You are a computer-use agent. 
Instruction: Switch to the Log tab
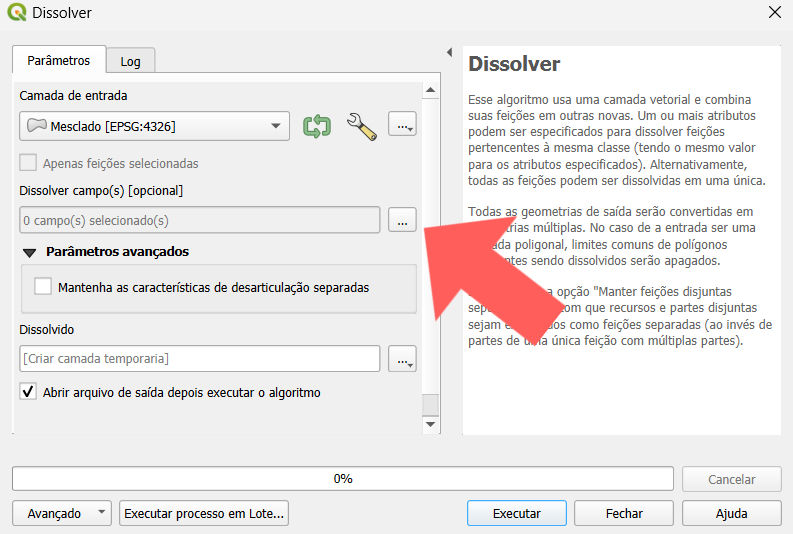[x=130, y=62]
